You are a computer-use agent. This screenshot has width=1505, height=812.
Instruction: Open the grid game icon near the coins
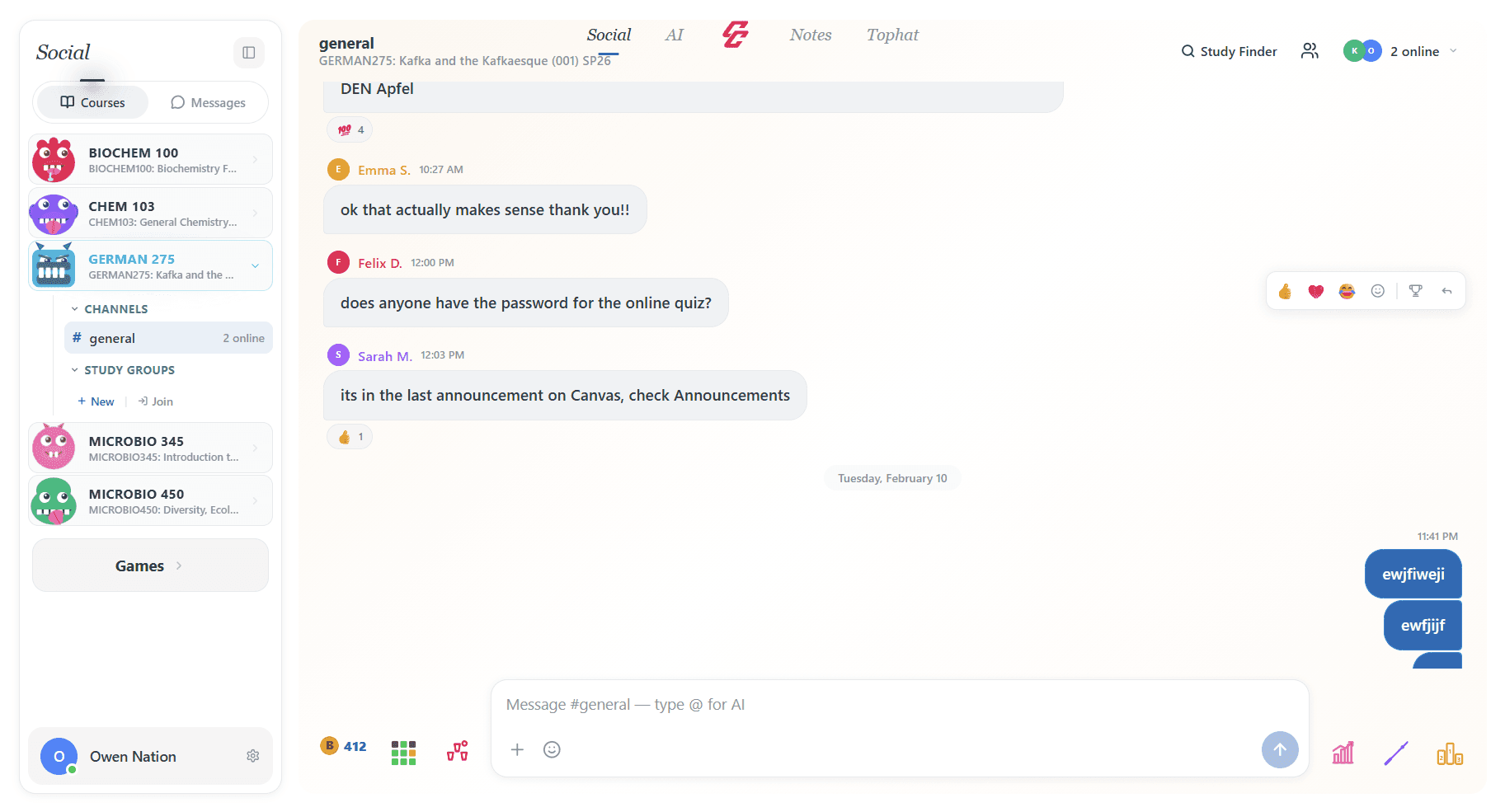click(x=403, y=751)
